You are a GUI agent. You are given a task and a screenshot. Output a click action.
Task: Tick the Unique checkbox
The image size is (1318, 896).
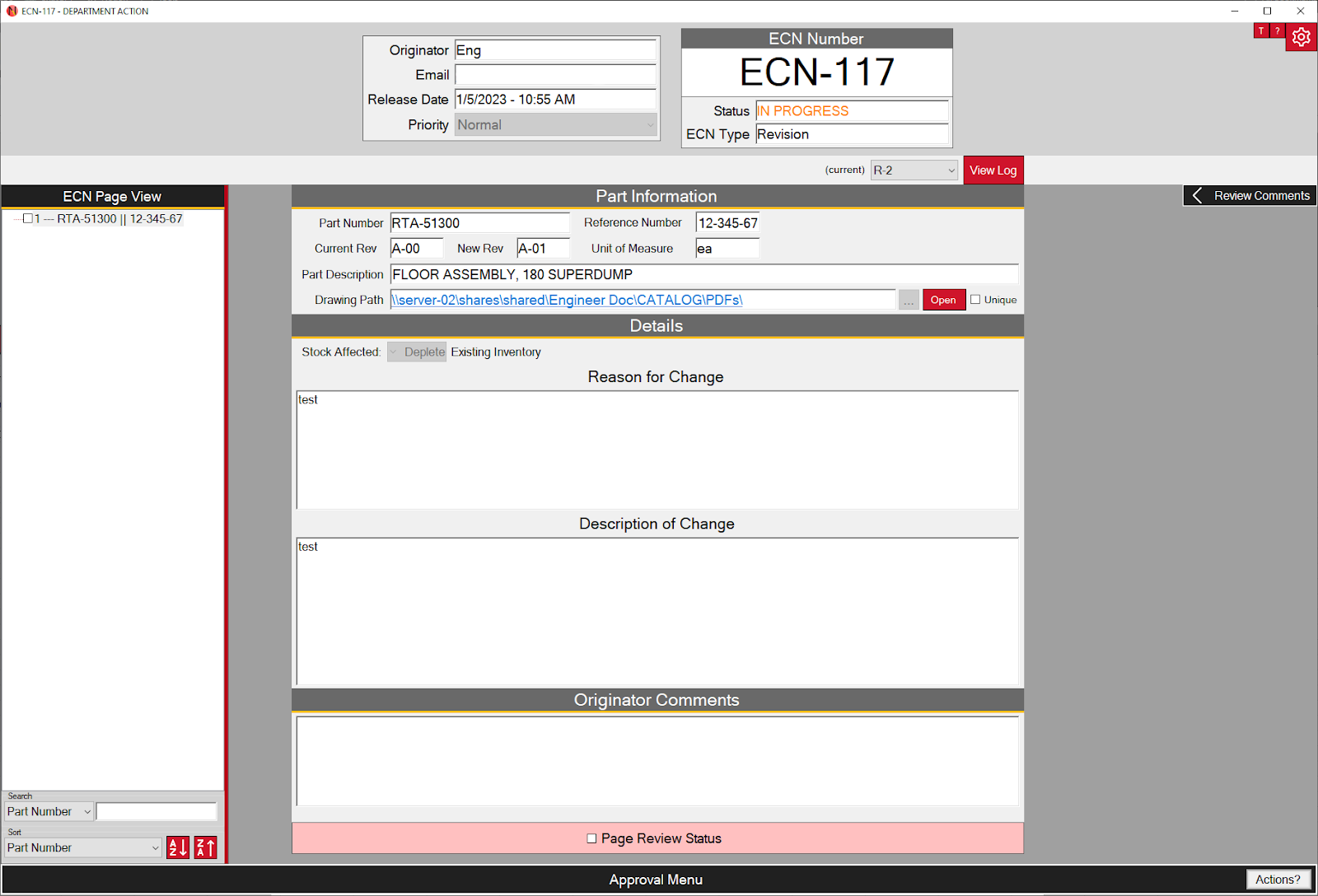975,300
